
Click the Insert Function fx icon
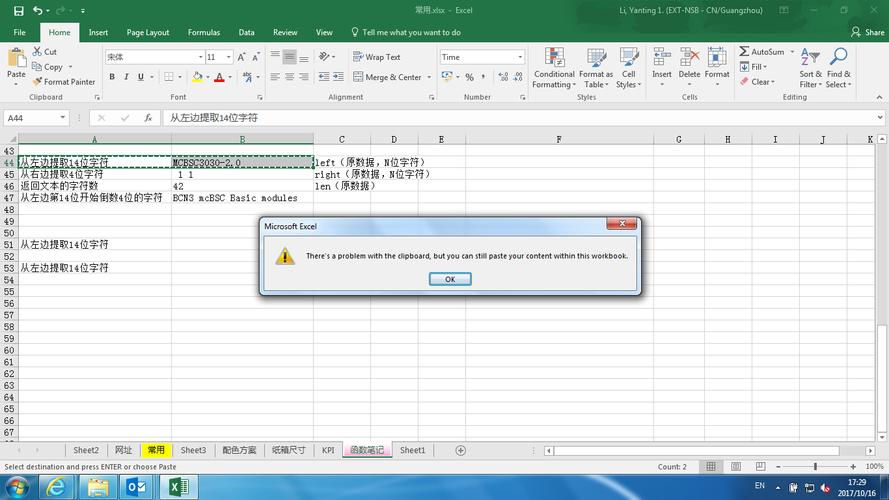click(148, 118)
